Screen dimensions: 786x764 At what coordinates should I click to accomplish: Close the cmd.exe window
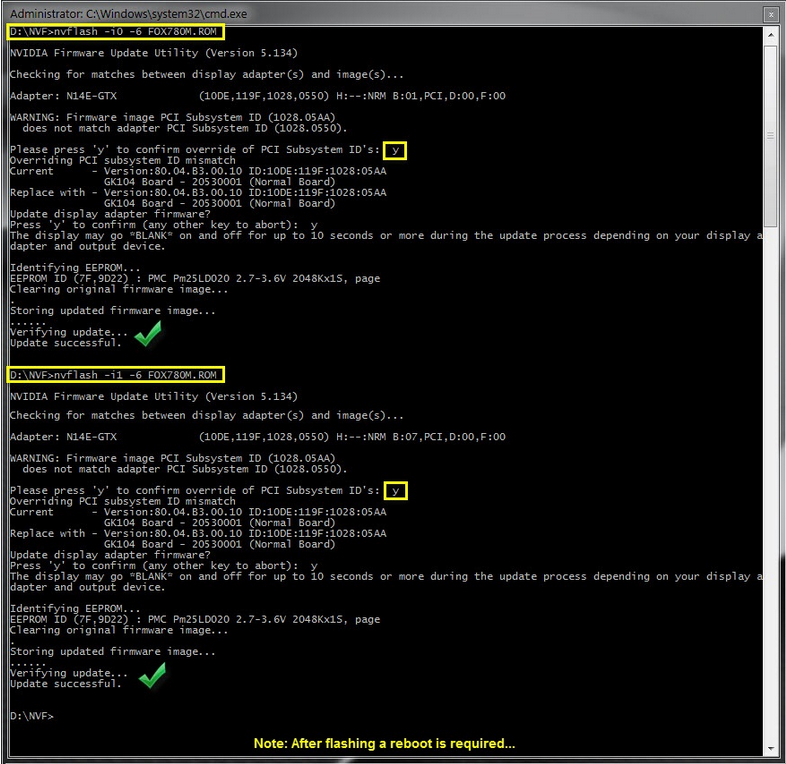770,15
